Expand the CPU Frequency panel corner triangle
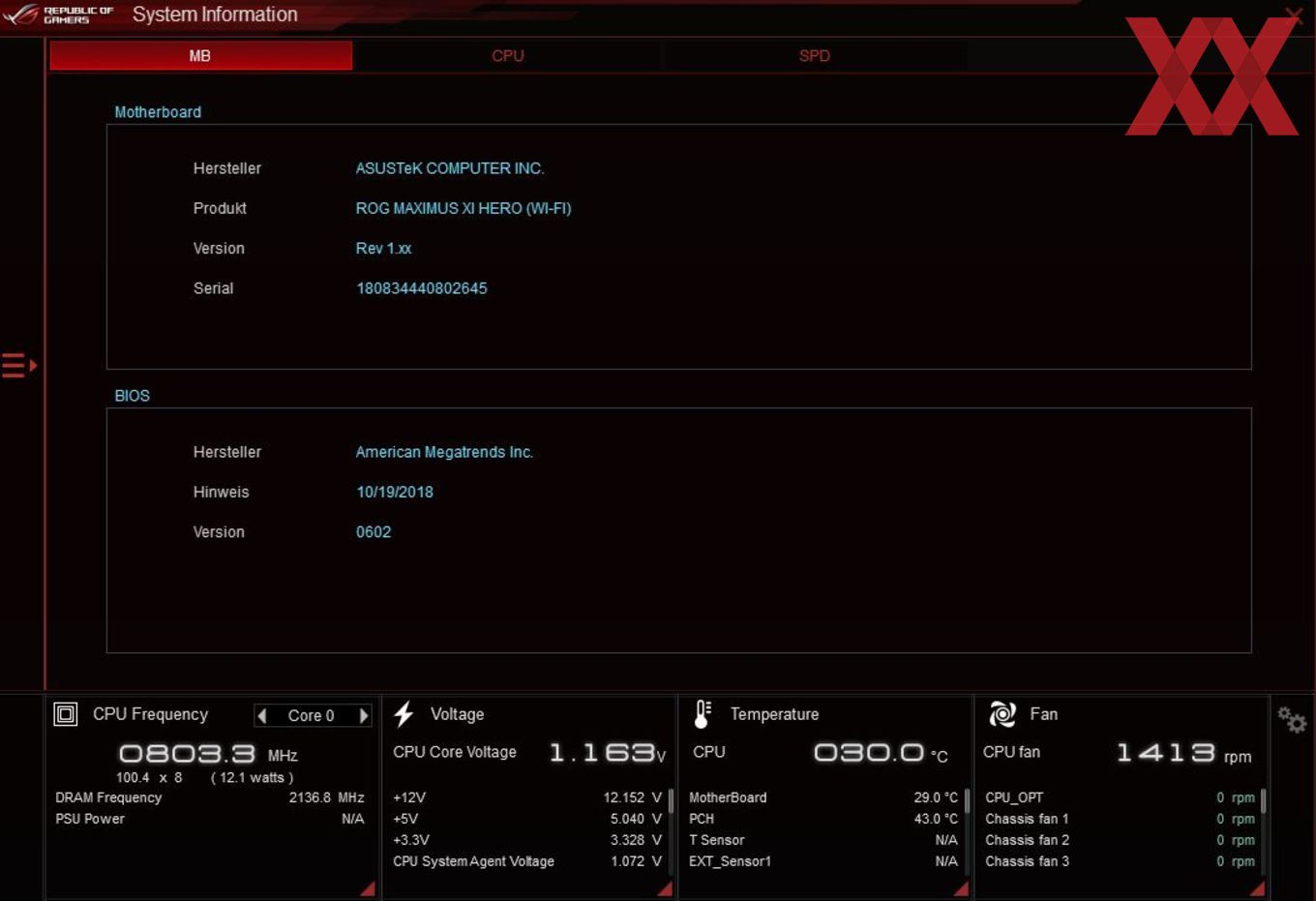 coord(368,888)
